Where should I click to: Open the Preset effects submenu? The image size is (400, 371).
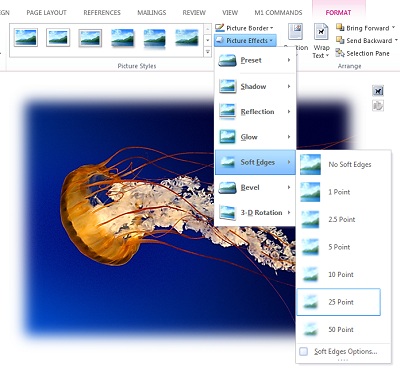[255, 60]
